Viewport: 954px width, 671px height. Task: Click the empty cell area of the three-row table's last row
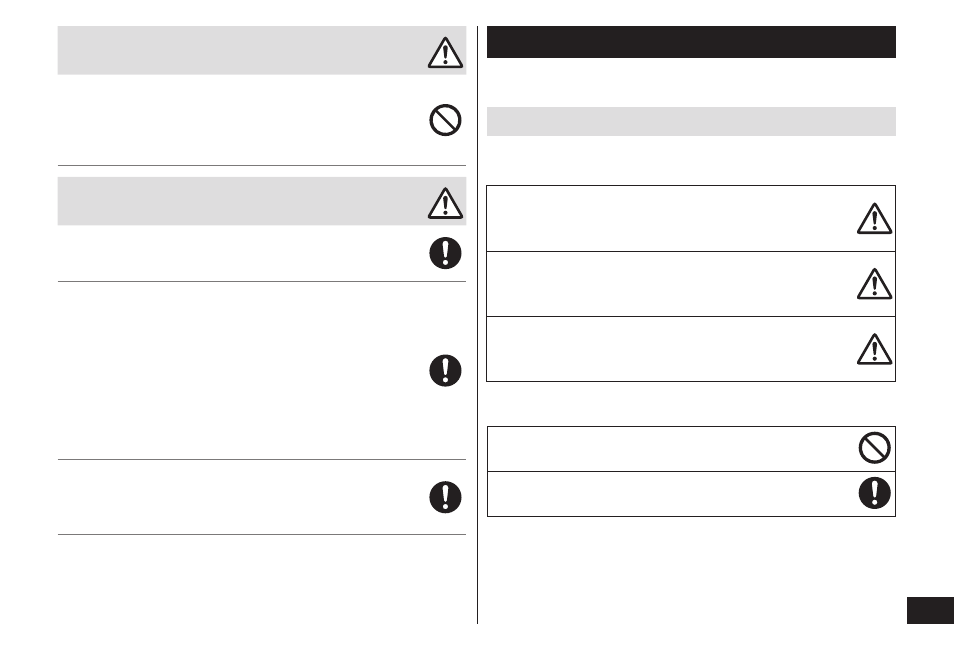click(670, 349)
